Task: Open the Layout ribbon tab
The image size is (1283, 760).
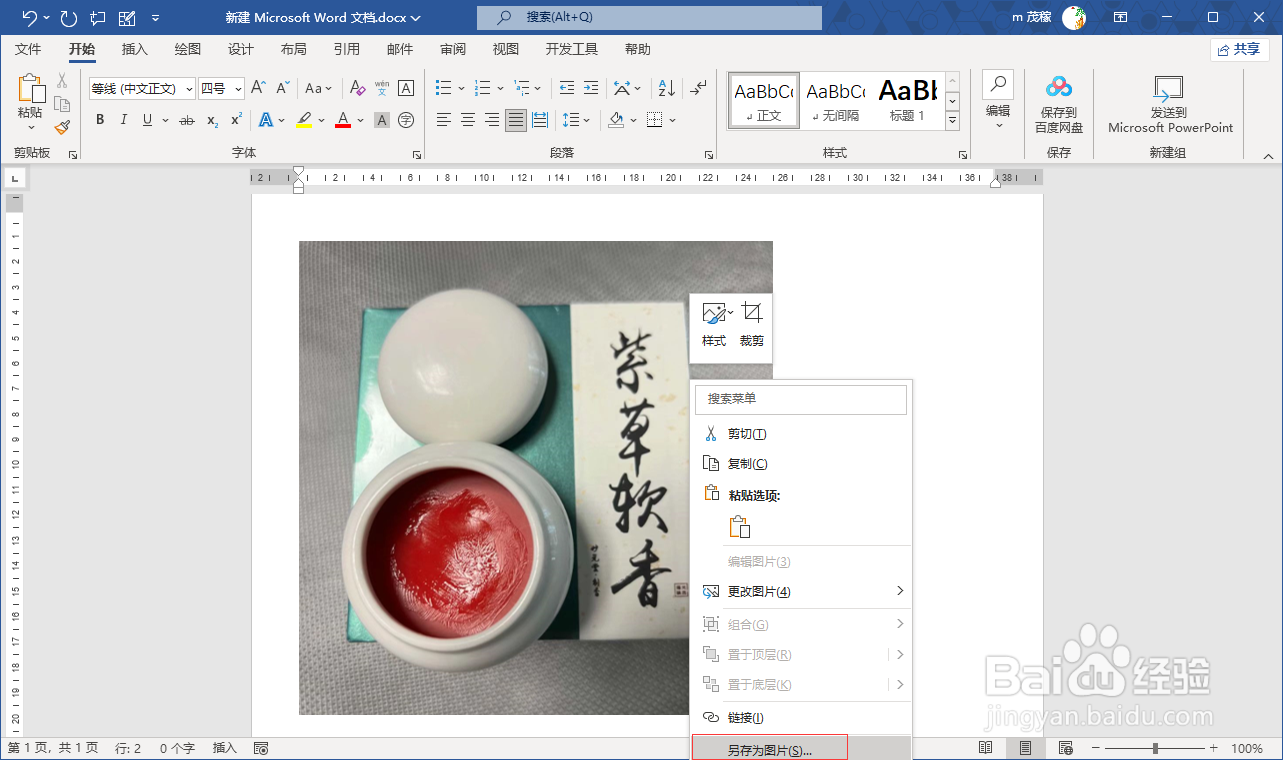Action: tap(293, 49)
